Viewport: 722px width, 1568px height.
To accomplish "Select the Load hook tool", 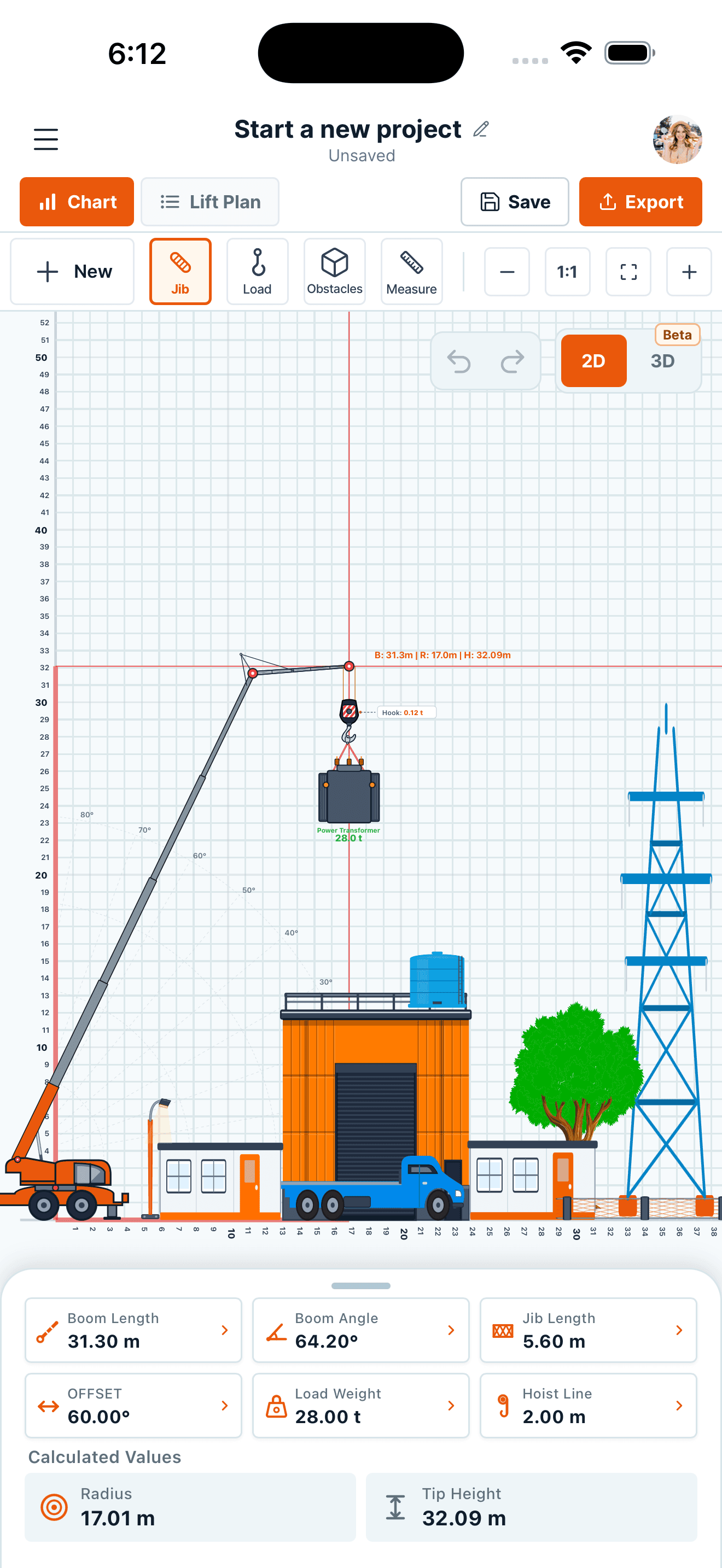I will click(x=258, y=272).
